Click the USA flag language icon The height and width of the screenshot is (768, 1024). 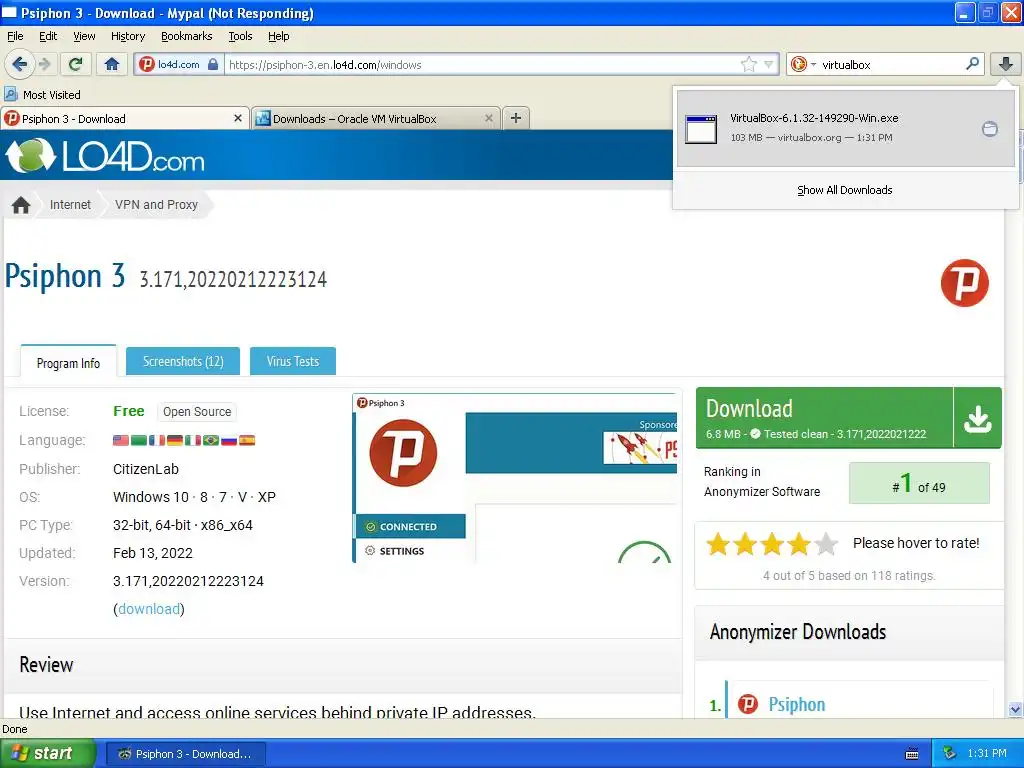point(121,440)
